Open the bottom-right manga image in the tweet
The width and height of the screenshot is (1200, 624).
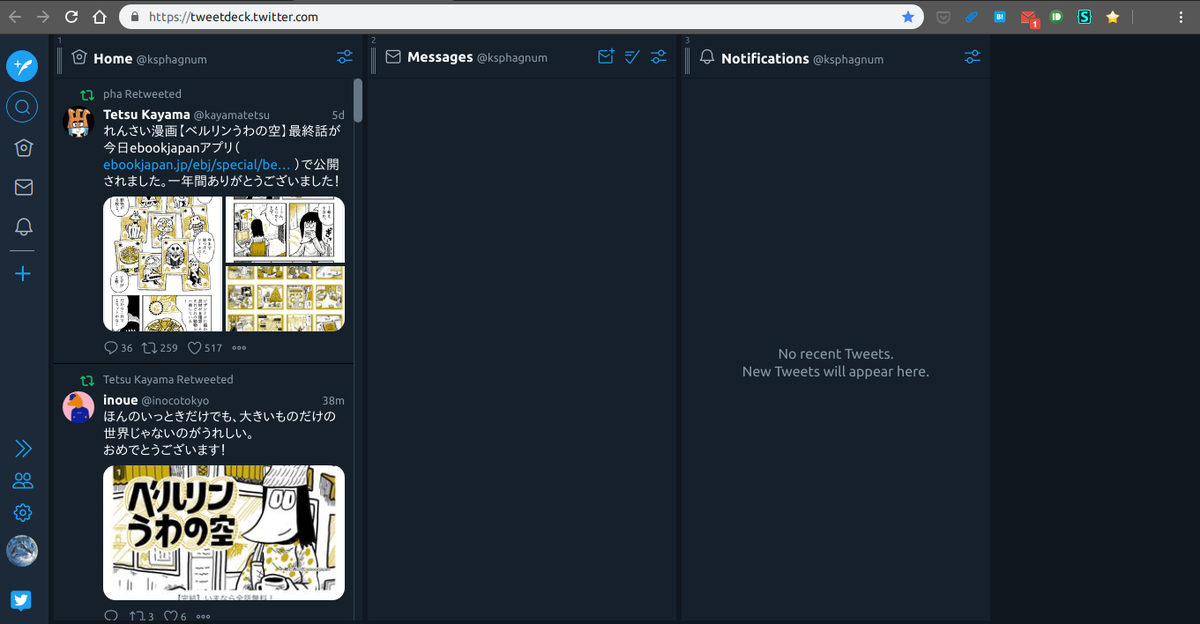[x=285, y=298]
